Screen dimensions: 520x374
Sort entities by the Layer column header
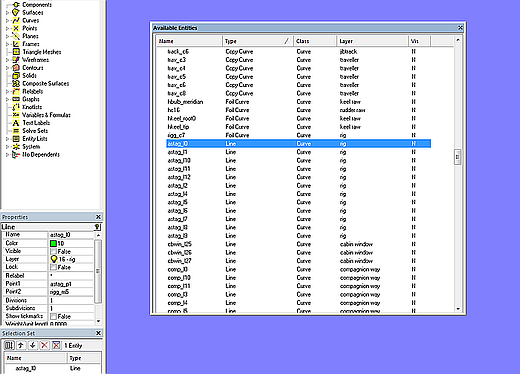tap(372, 41)
